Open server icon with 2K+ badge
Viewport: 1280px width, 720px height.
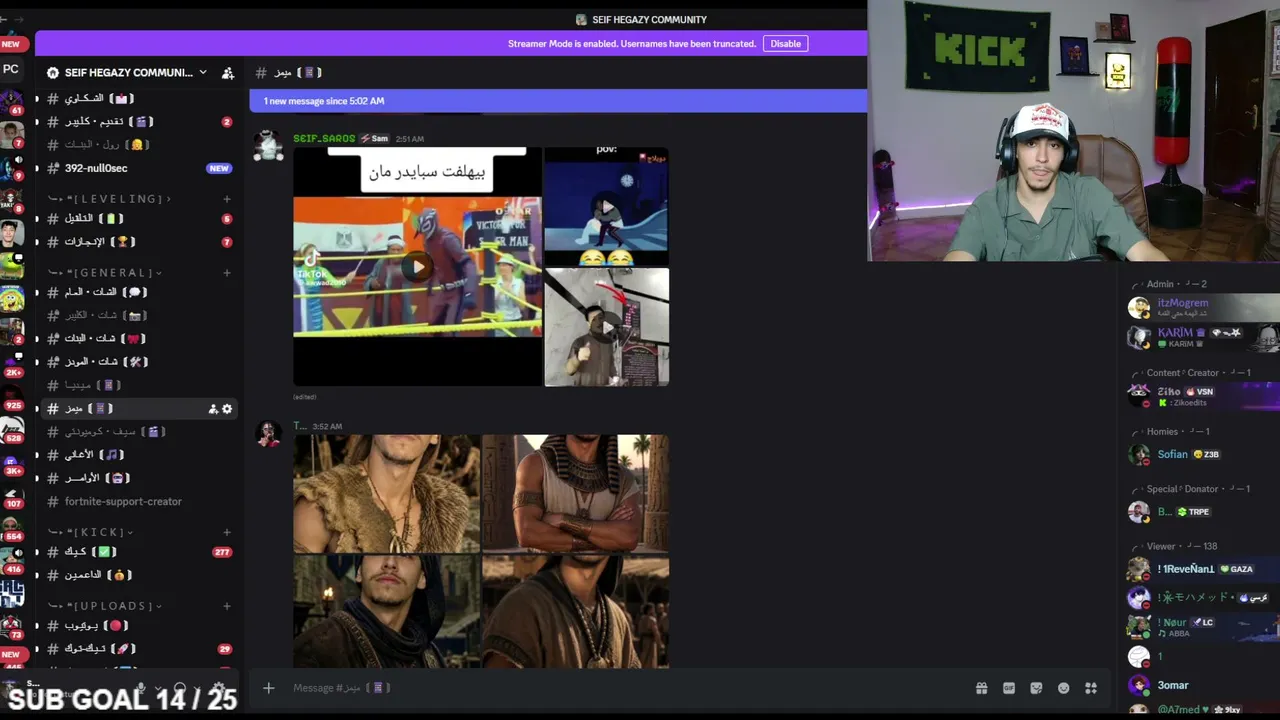11,363
